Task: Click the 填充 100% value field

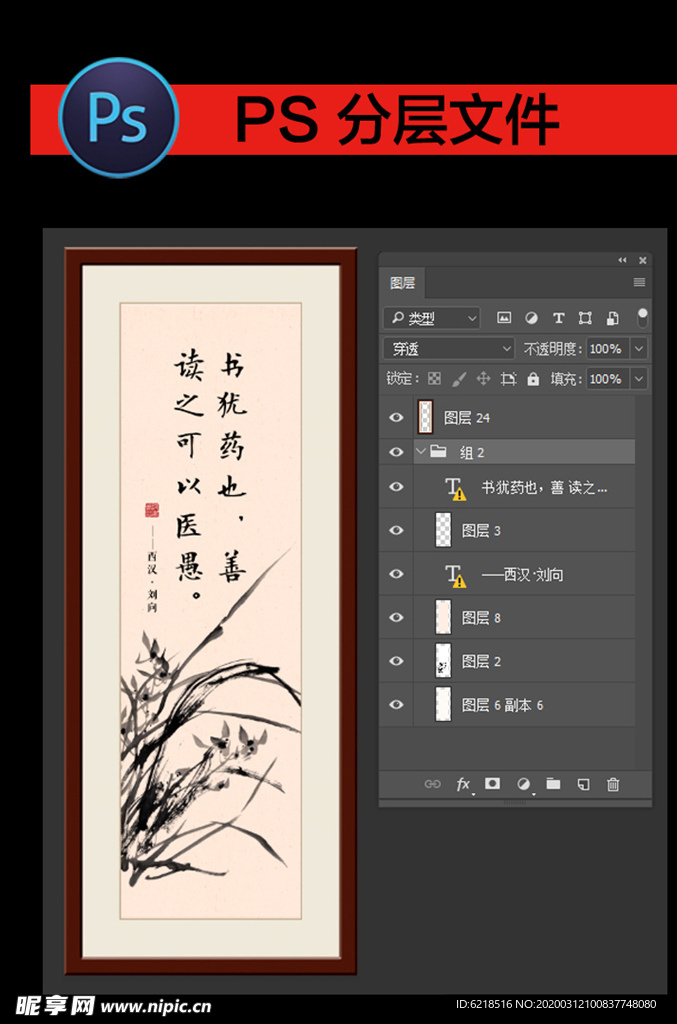Action: [608, 379]
